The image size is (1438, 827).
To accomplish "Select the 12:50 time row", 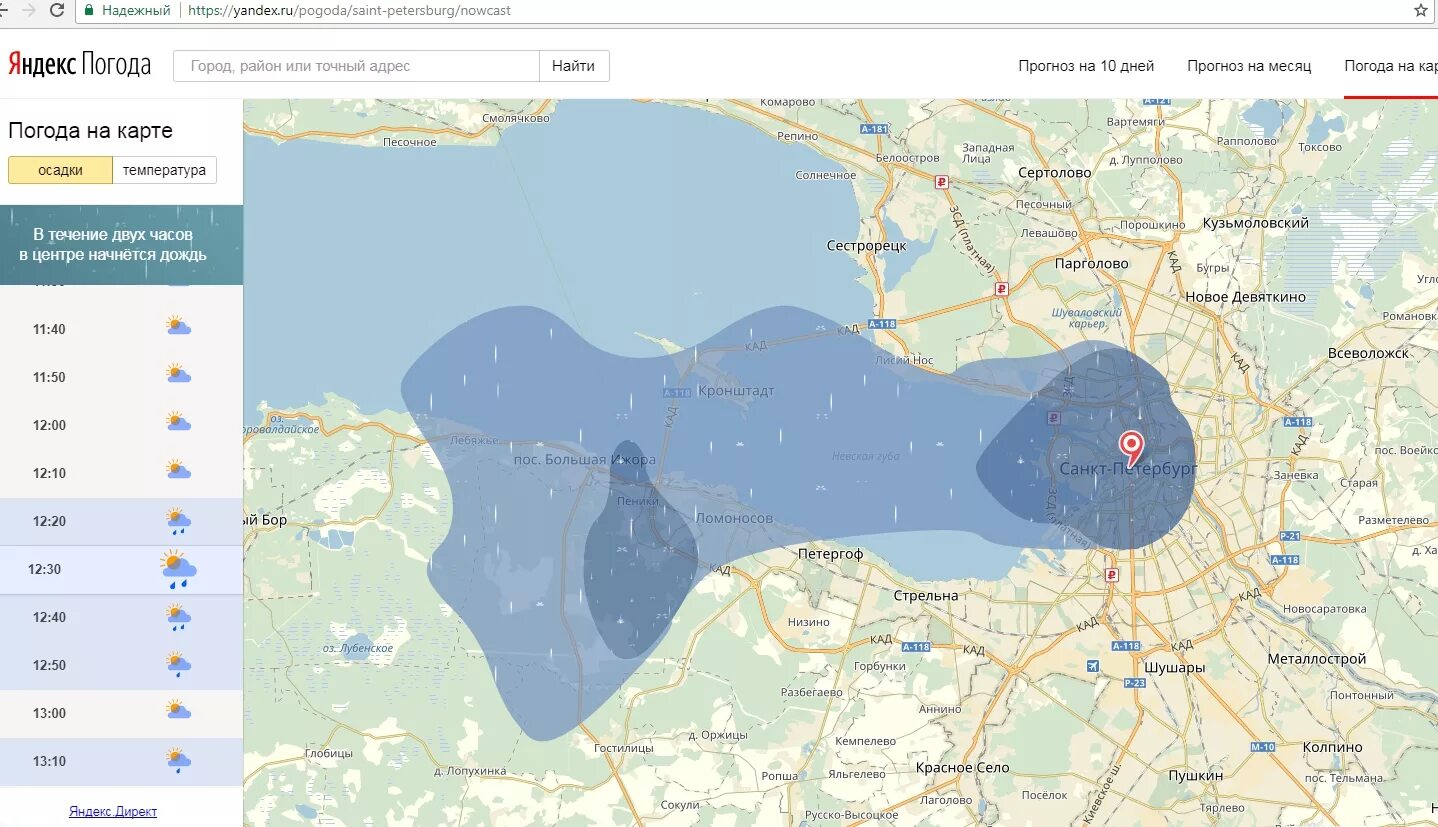I will tap(121, 665).
